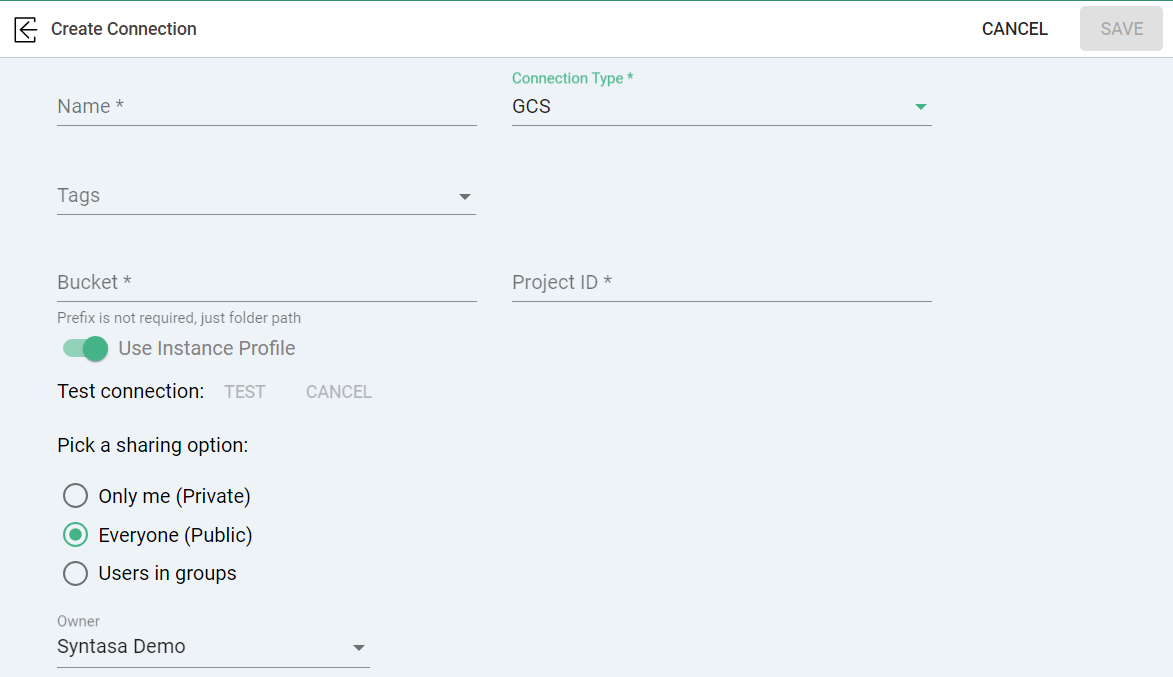
Task: Click the Pick a sharing option label
Action: [153, 445]
